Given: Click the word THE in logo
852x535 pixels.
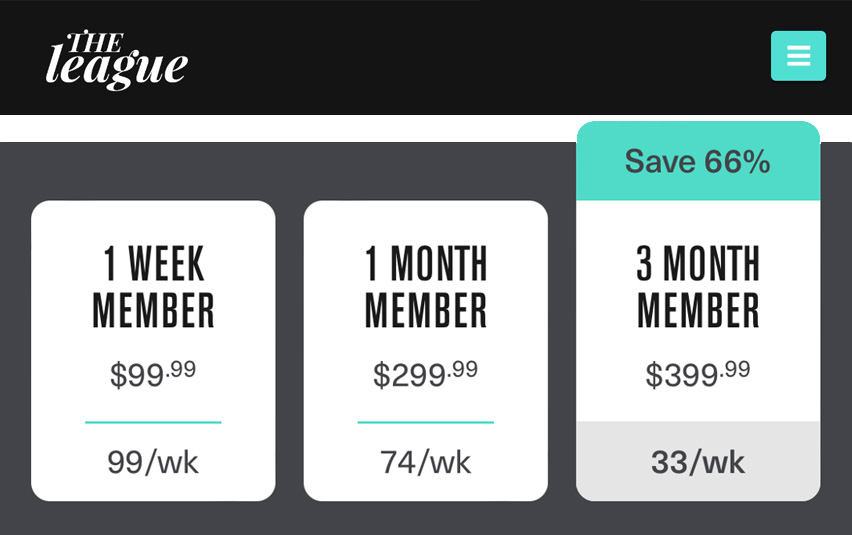Looking at the screenshot, I should tap(96, 42).
